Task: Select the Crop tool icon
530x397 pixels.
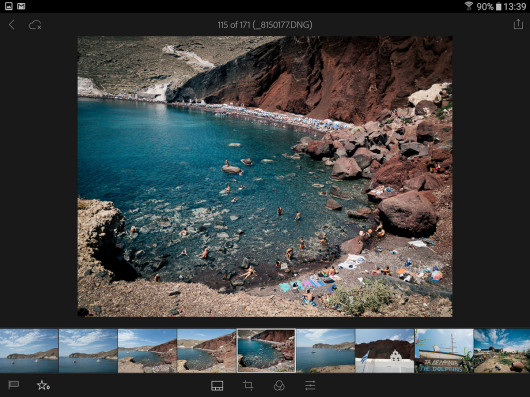Action: point(248,385)
